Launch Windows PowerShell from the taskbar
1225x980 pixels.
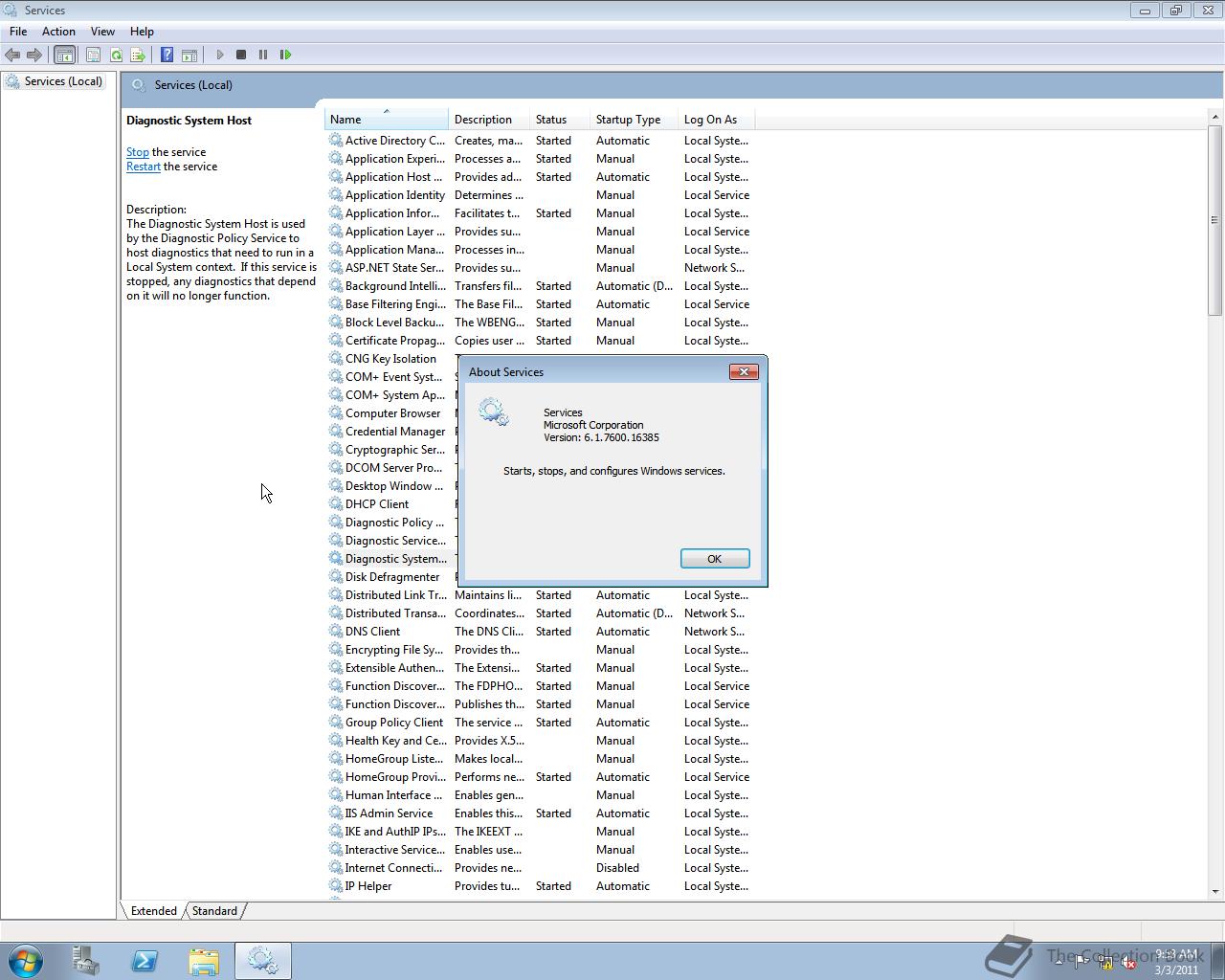pos(145,961)
